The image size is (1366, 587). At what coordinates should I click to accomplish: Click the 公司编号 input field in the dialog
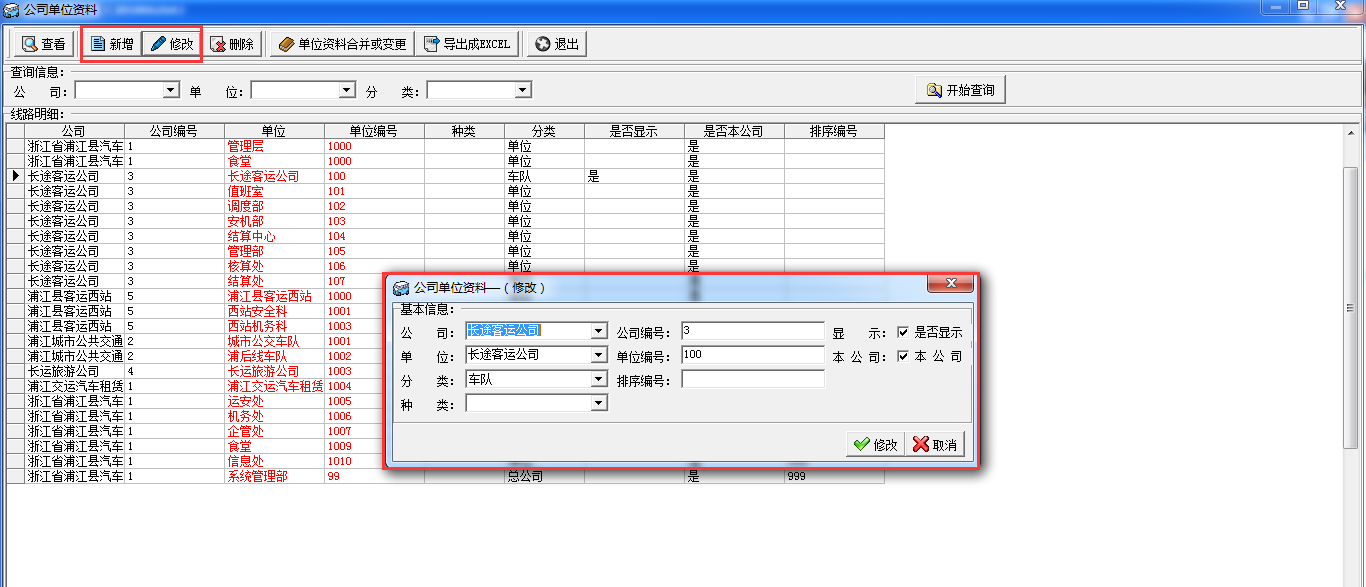click(753, 331)
